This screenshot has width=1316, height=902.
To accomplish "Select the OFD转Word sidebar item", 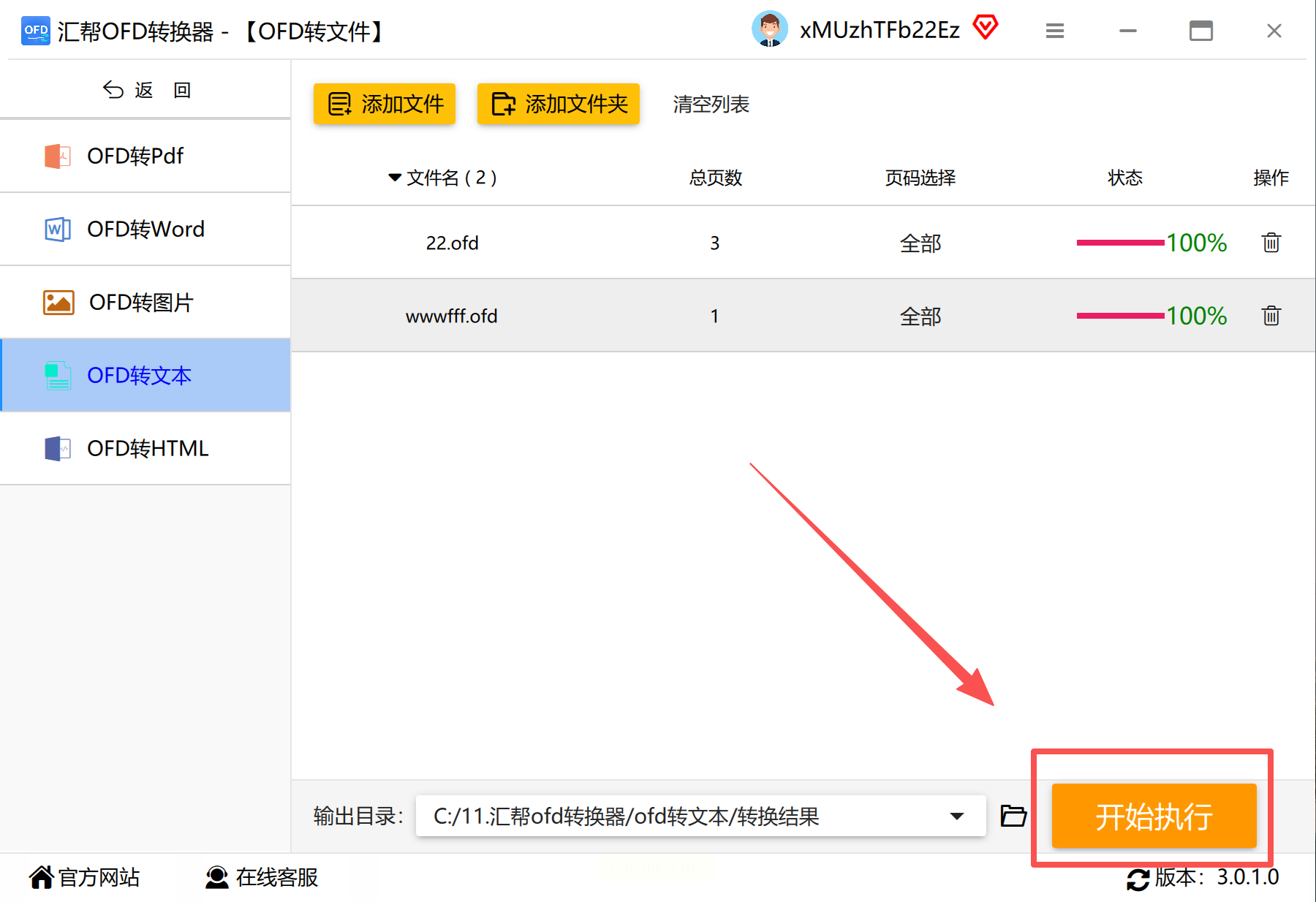I will point(145,229).
